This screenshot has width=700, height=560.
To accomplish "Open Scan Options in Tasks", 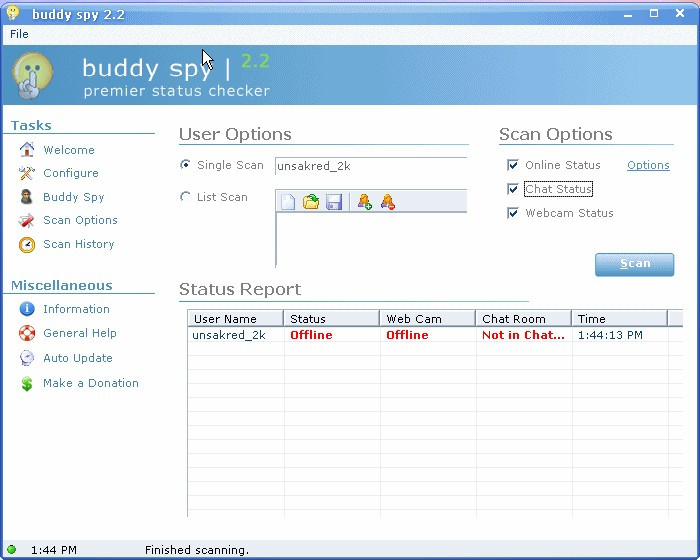I will tap(80, 220).
